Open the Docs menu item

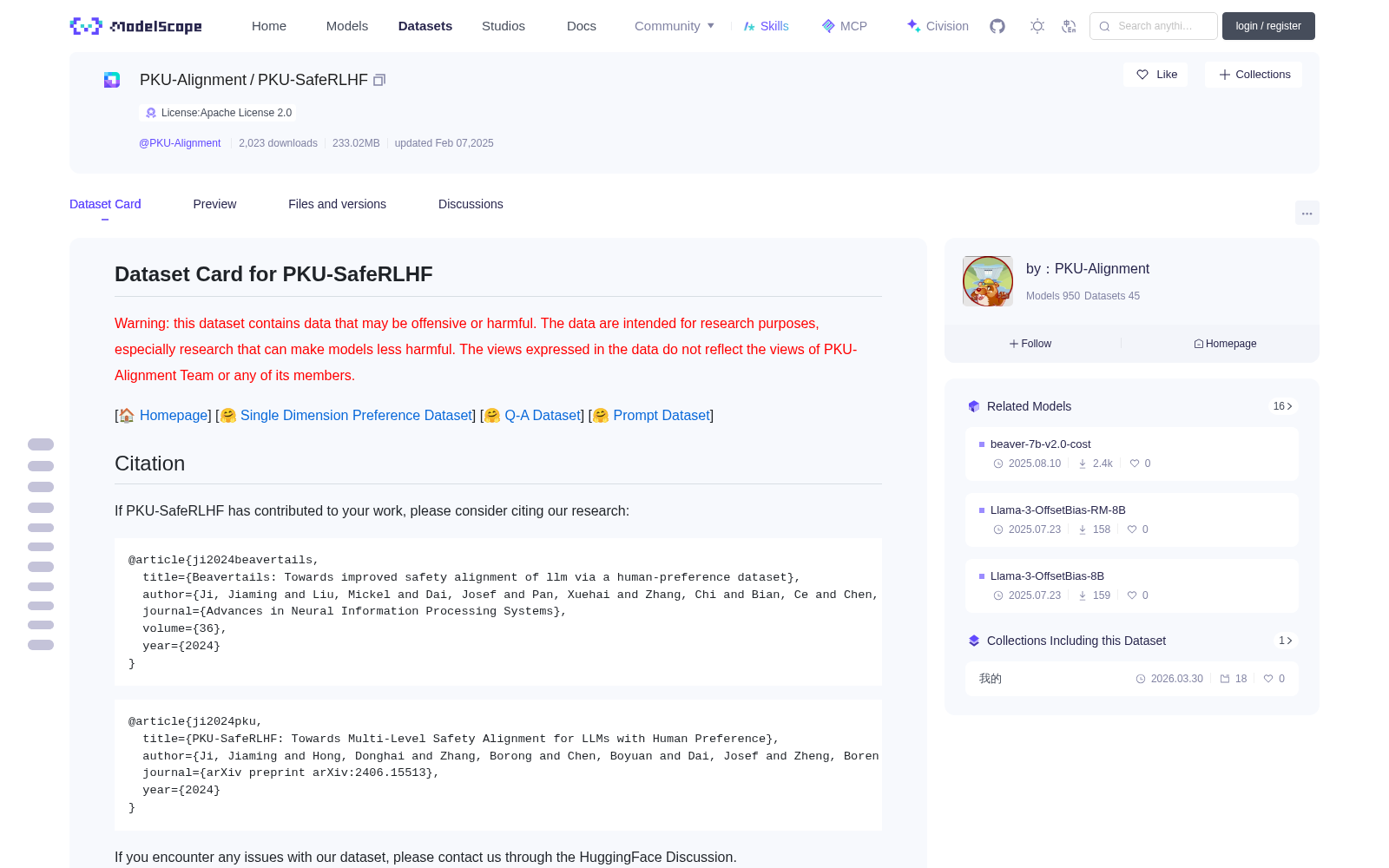tap(582, 26)
